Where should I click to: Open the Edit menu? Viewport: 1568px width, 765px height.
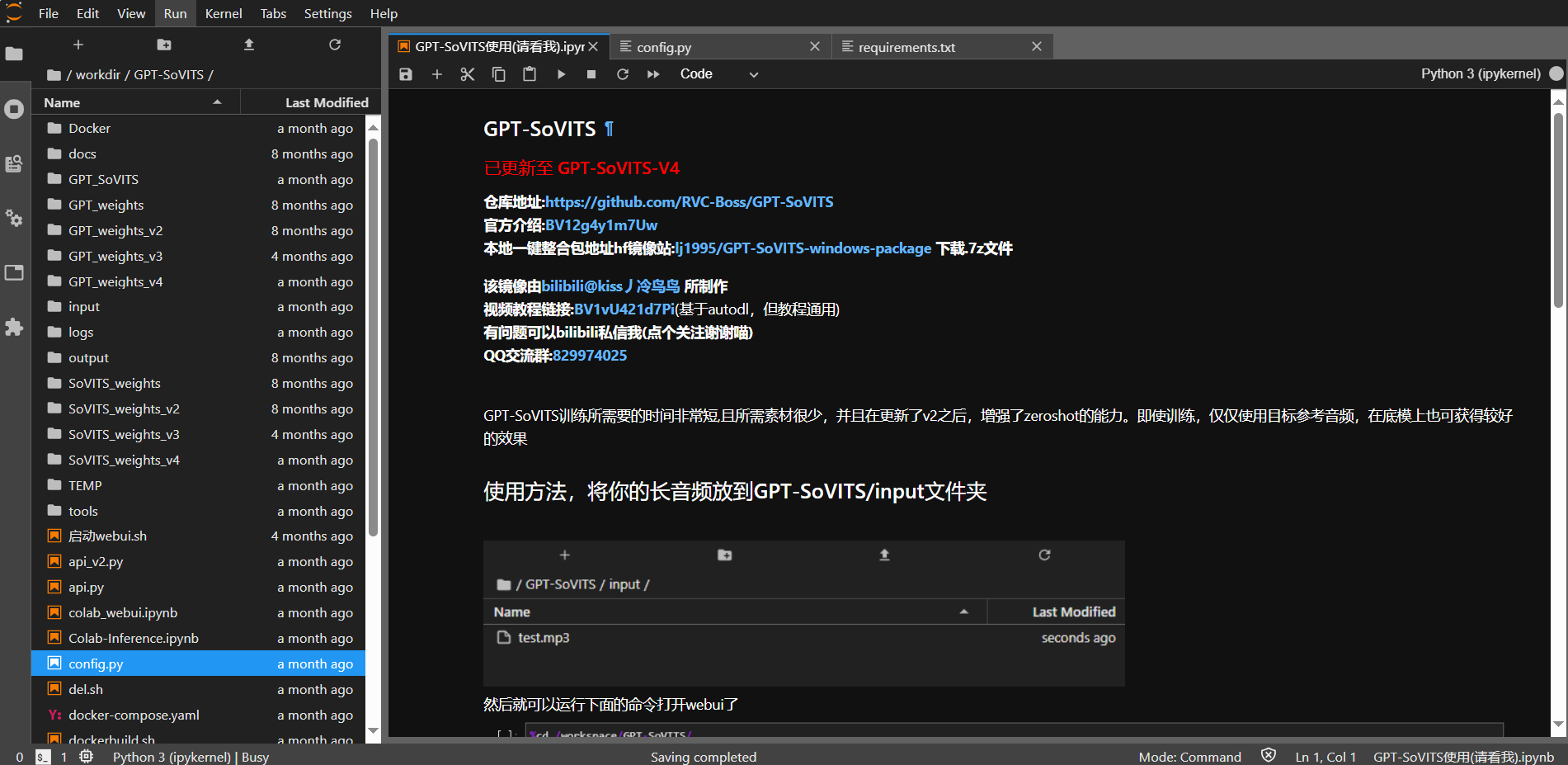[x=87, y=13]
